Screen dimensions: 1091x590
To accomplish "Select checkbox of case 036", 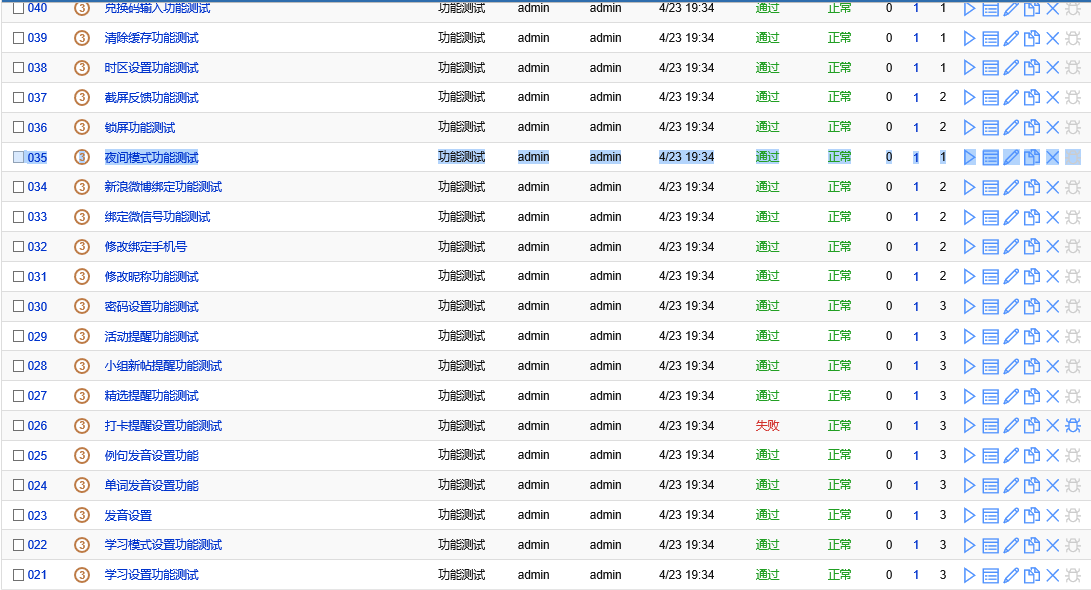I will [x=19, y=127].
